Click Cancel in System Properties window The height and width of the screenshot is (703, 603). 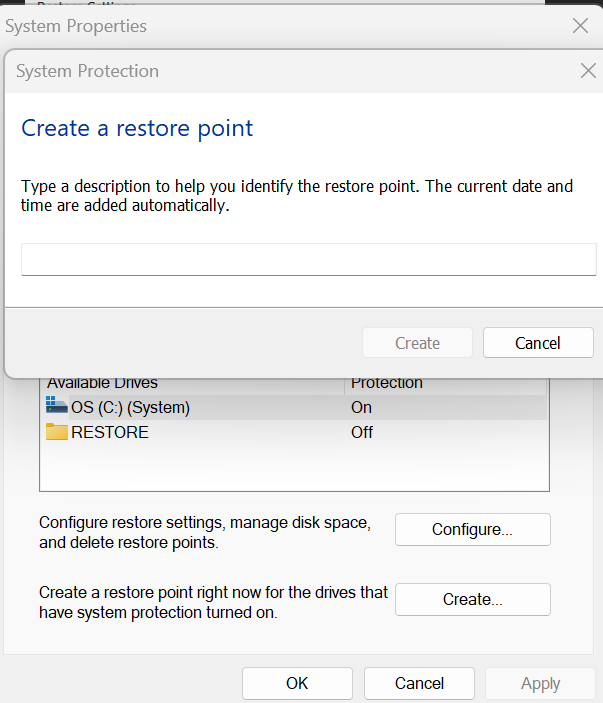[x=419, y=683]
